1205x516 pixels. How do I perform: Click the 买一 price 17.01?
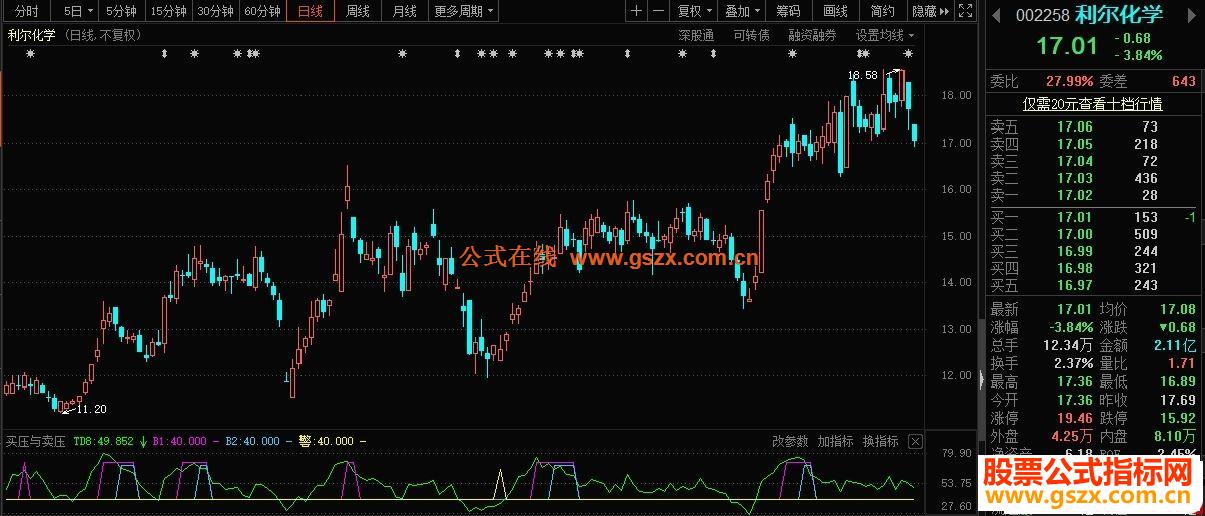tap(1075, 217)
